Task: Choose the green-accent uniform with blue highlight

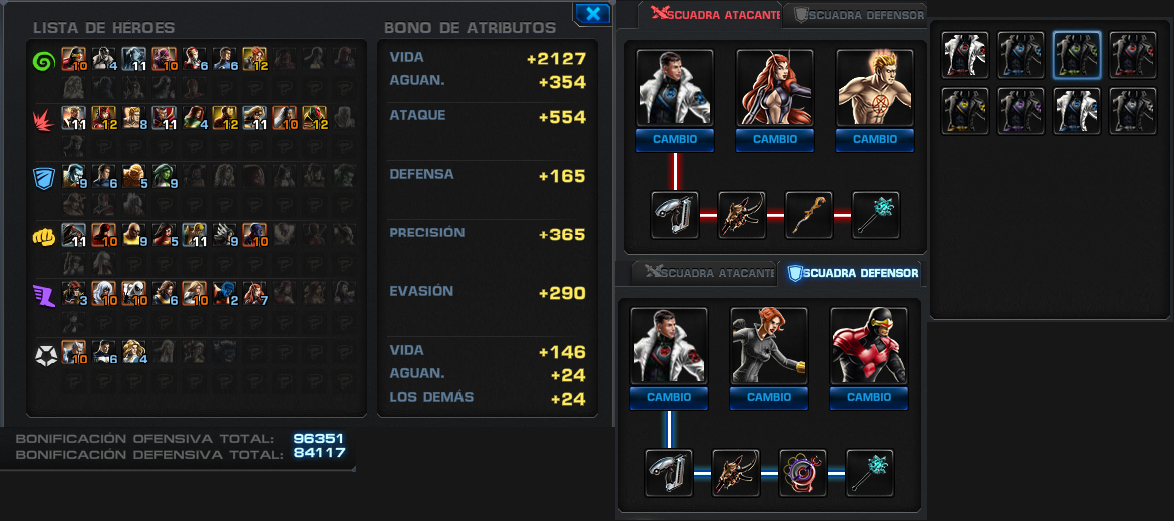Action: coord(1077,55)
